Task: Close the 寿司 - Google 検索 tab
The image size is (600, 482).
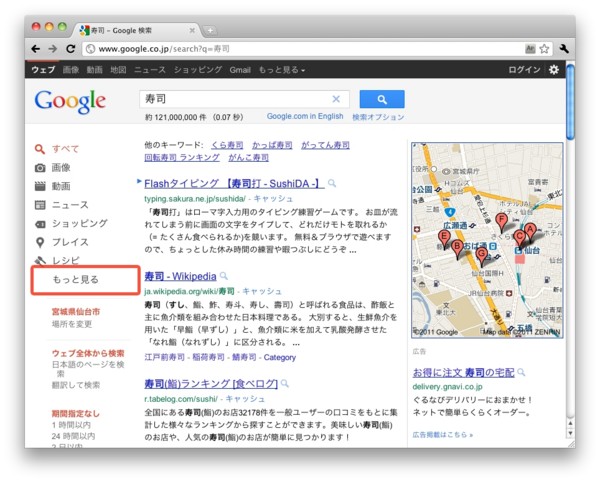Action: pos(192,30)
